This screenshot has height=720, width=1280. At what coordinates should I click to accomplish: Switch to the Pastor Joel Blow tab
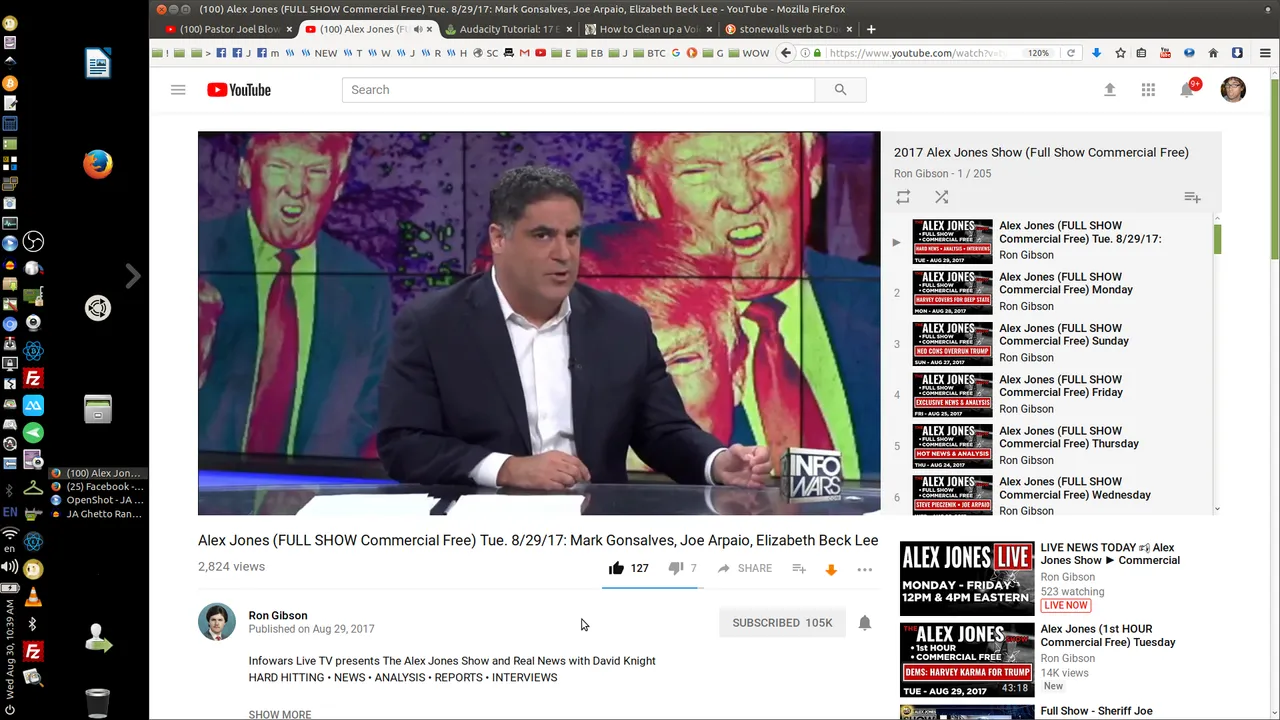point(229,29)
